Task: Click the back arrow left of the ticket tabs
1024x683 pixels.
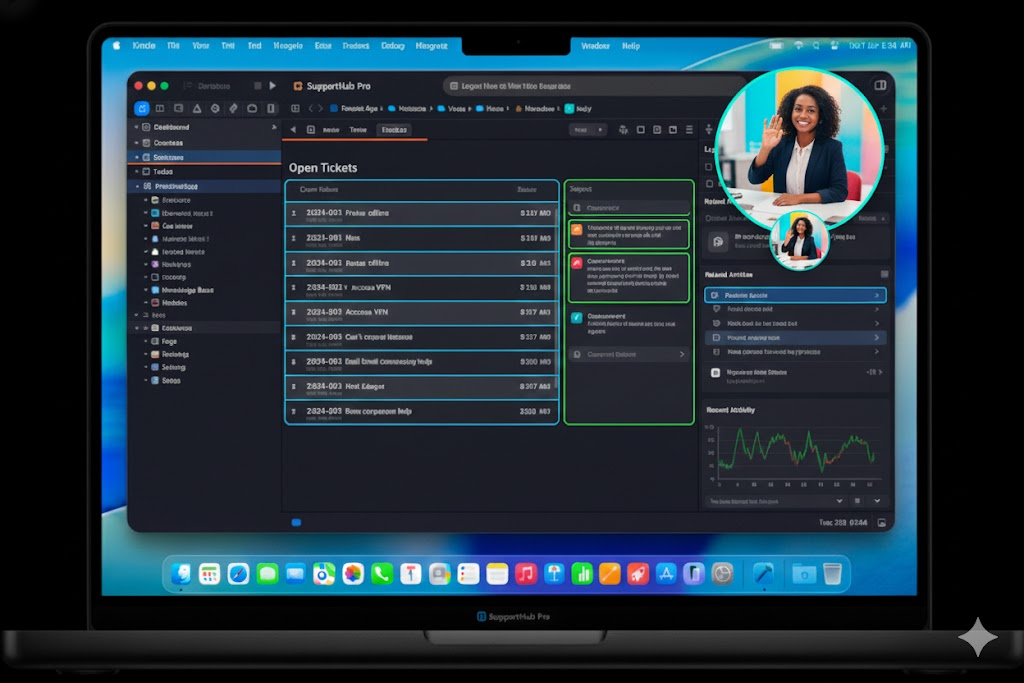Action: click(293, 130)
